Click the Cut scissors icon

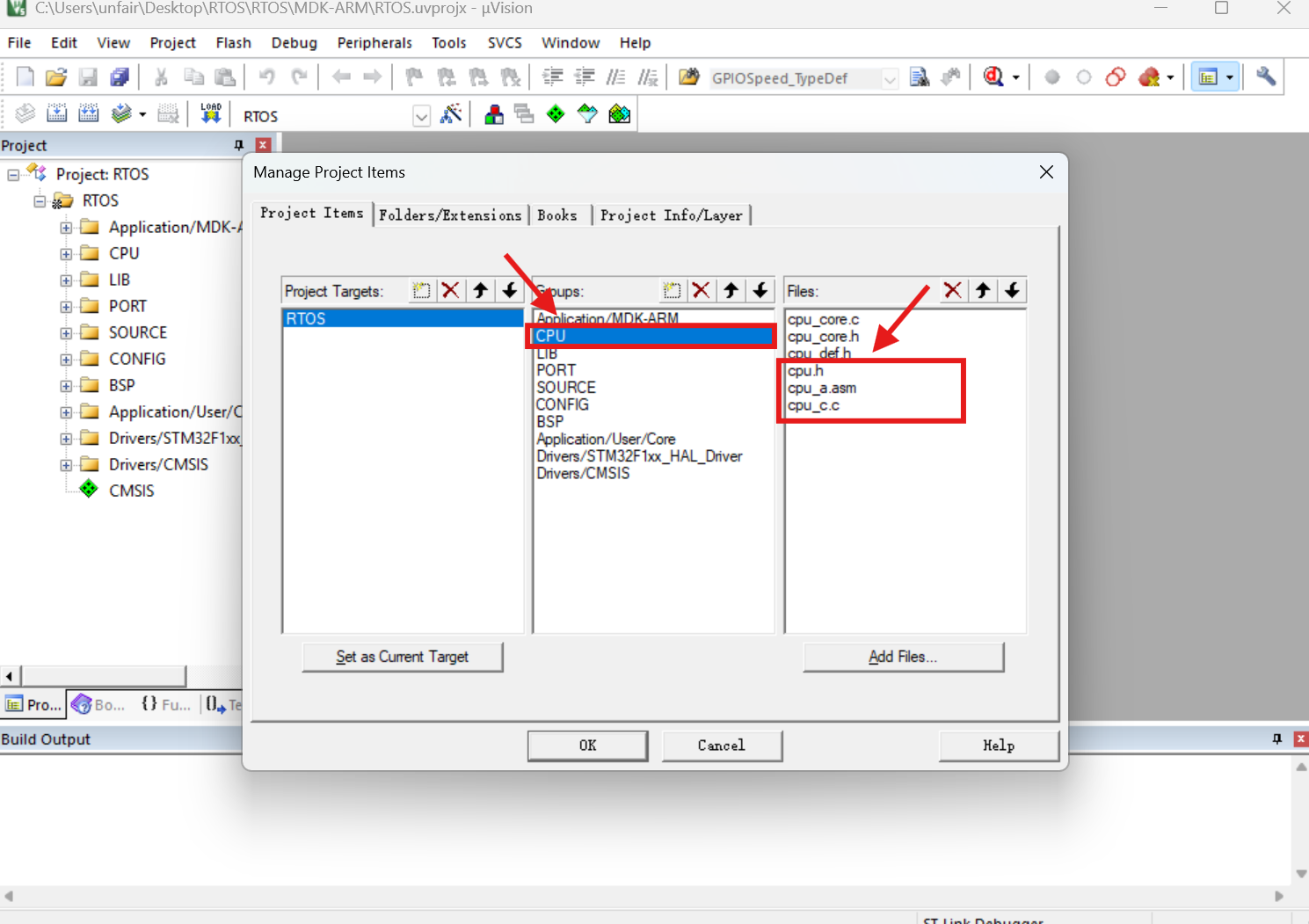point(161,77)
